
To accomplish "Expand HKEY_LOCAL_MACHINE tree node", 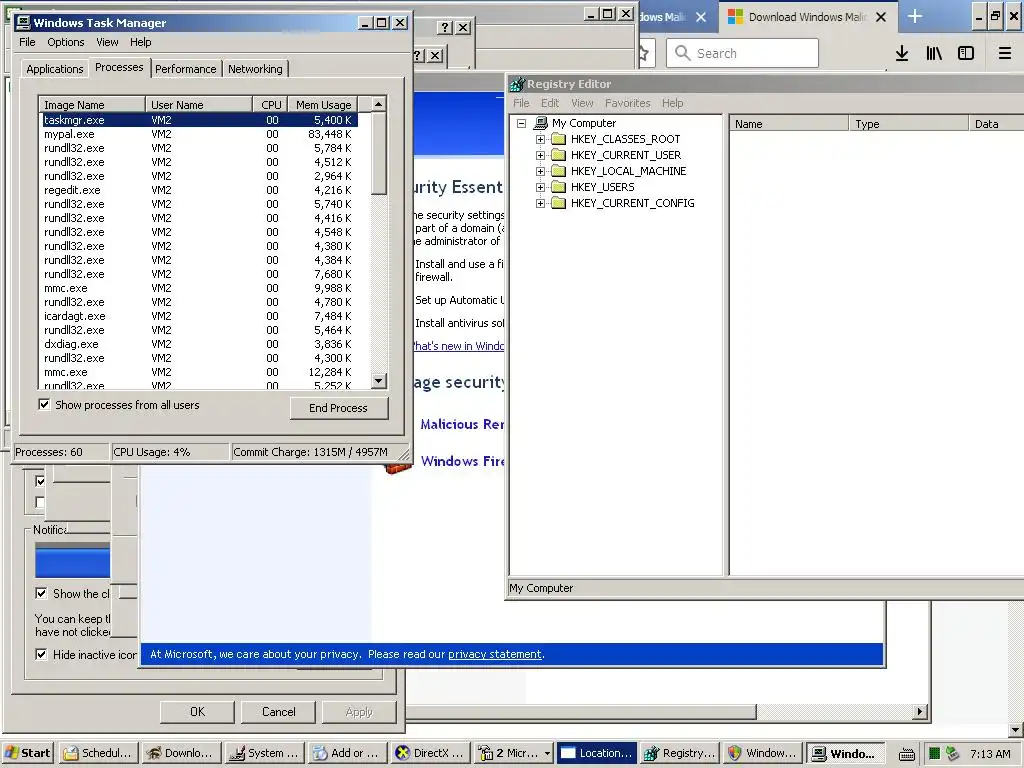I will click(540, 171).
